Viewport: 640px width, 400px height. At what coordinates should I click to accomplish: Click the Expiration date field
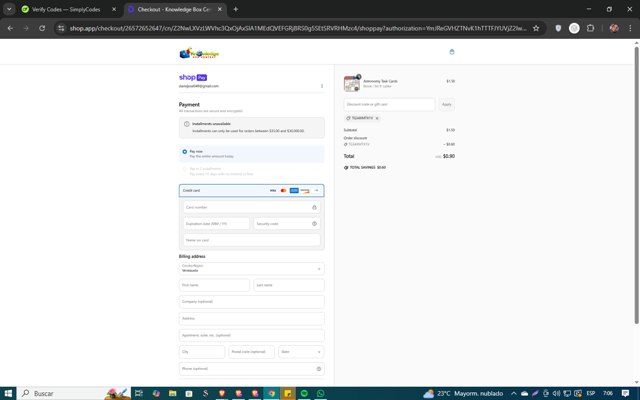[216, 224]
